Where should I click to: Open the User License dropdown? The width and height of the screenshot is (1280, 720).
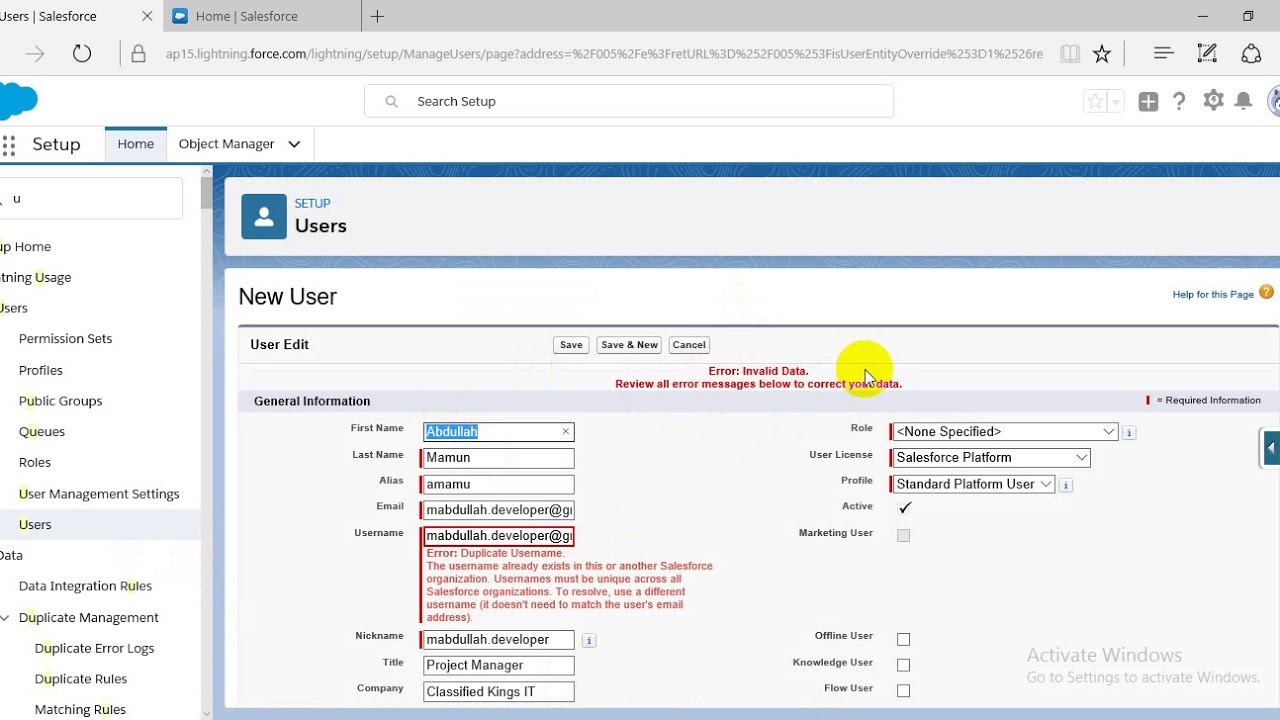pos(991,458)
